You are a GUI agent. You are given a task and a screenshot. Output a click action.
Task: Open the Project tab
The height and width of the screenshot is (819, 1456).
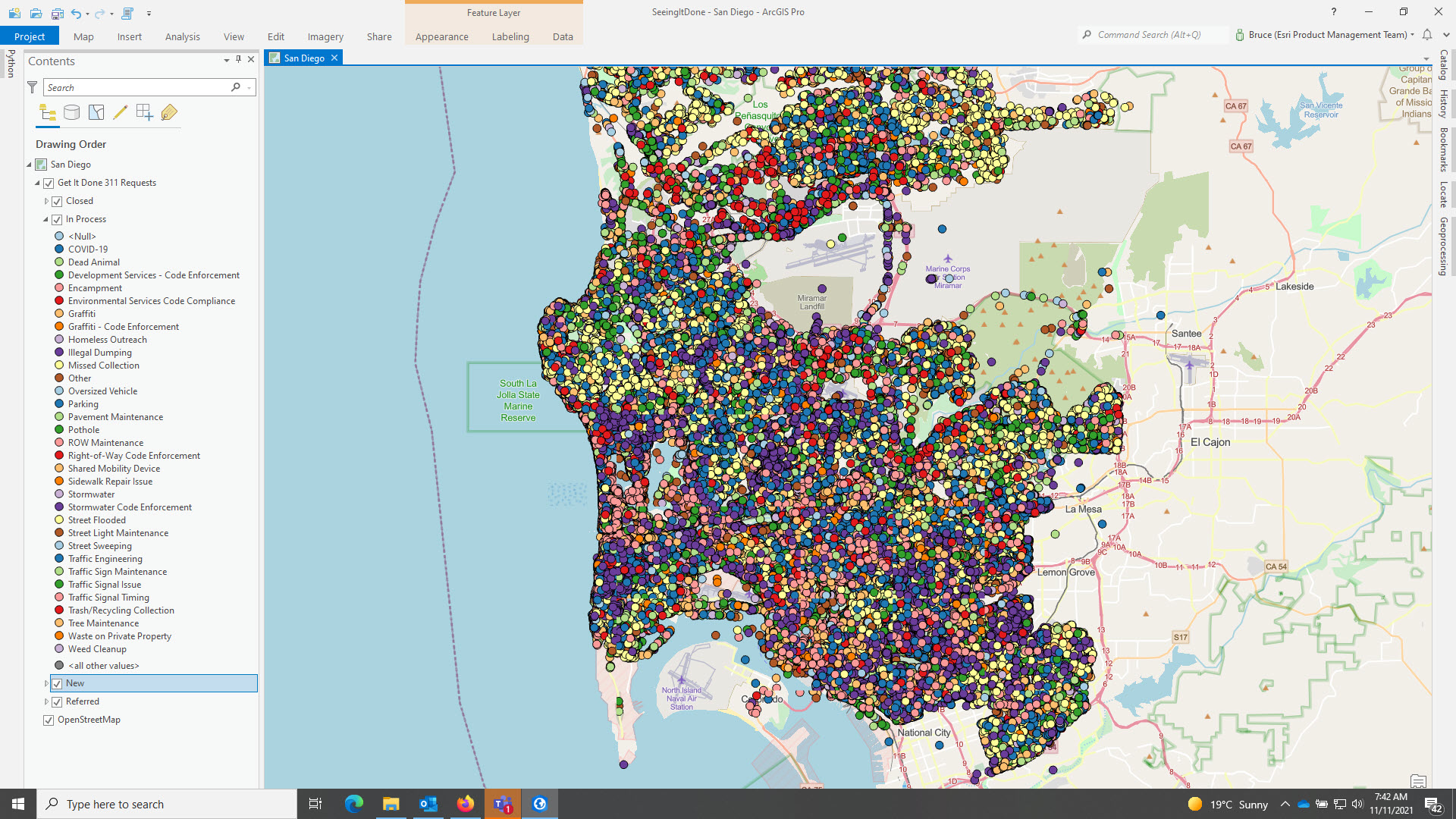pyautogui.click(x=30, y=36)
